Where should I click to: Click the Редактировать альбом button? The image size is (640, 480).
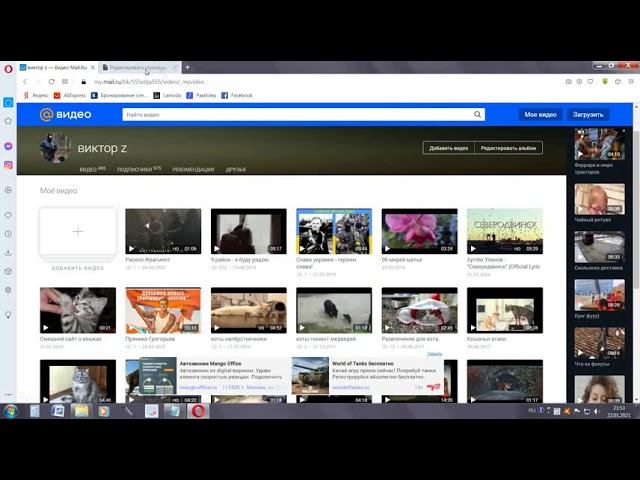[x=508, y=148]
